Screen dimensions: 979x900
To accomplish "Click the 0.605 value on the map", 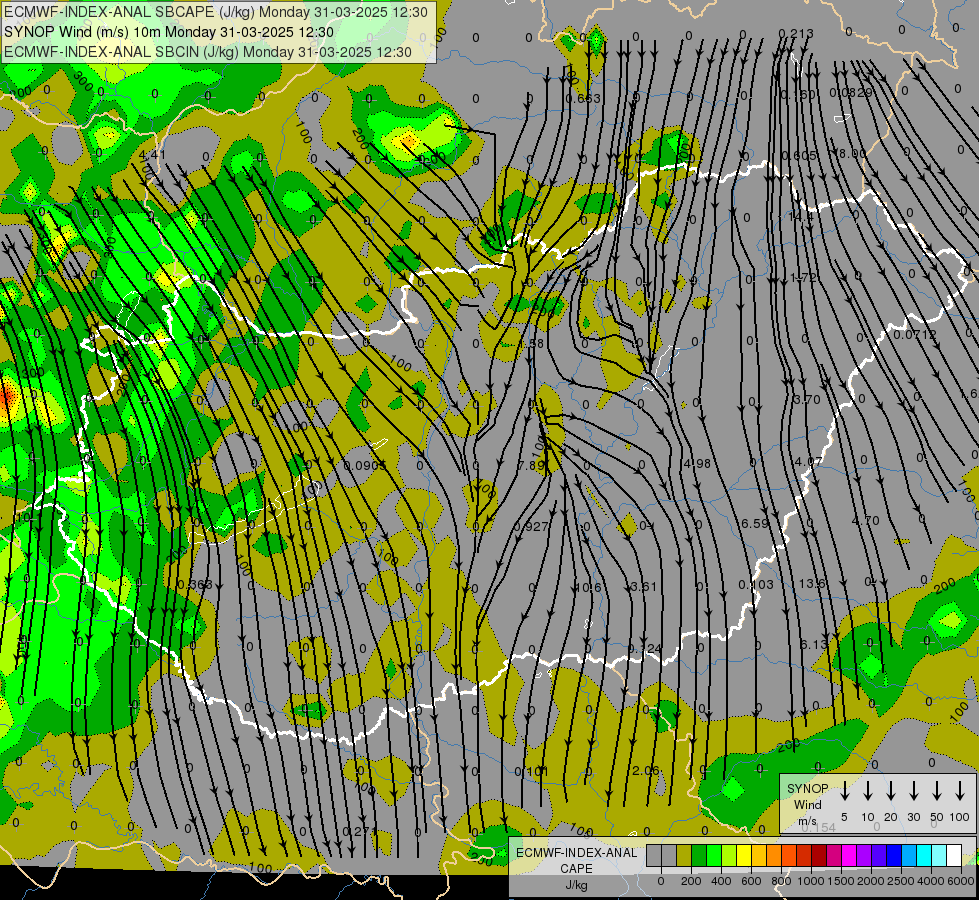I will [x=799, y=156].
